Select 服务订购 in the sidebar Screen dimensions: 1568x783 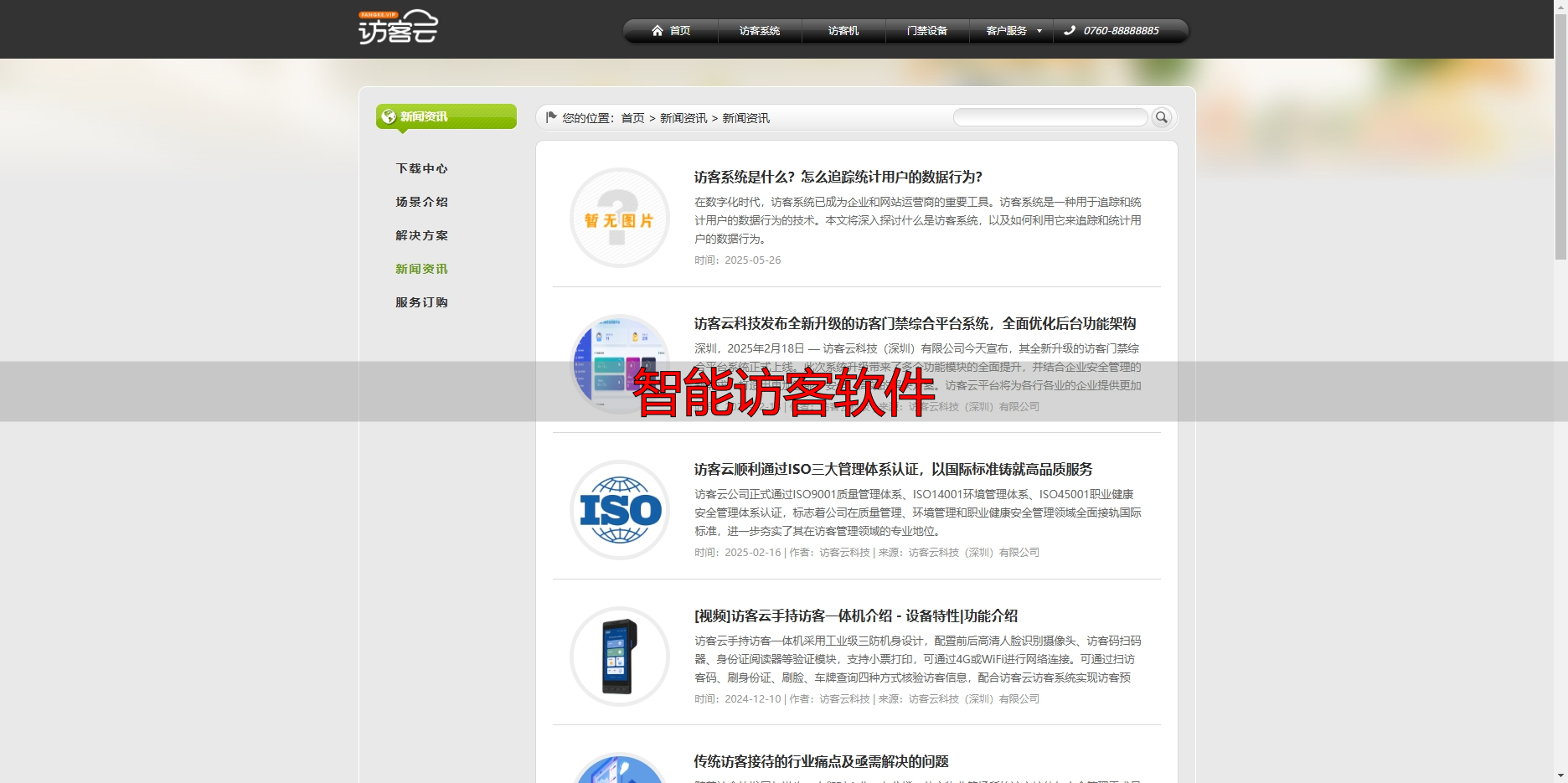point(422,302)
